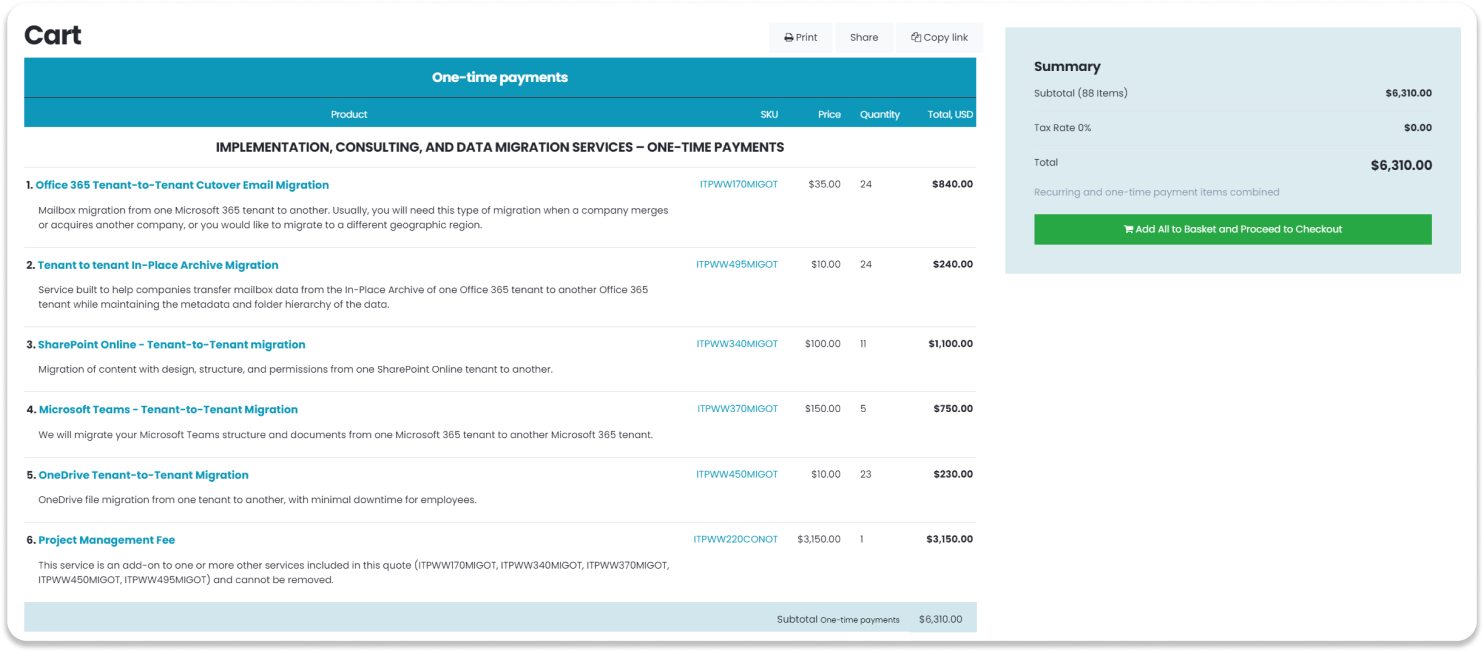Click the SKU column header
The image size is (1484, 652).
pyautogui.click(x=769, y=114)
